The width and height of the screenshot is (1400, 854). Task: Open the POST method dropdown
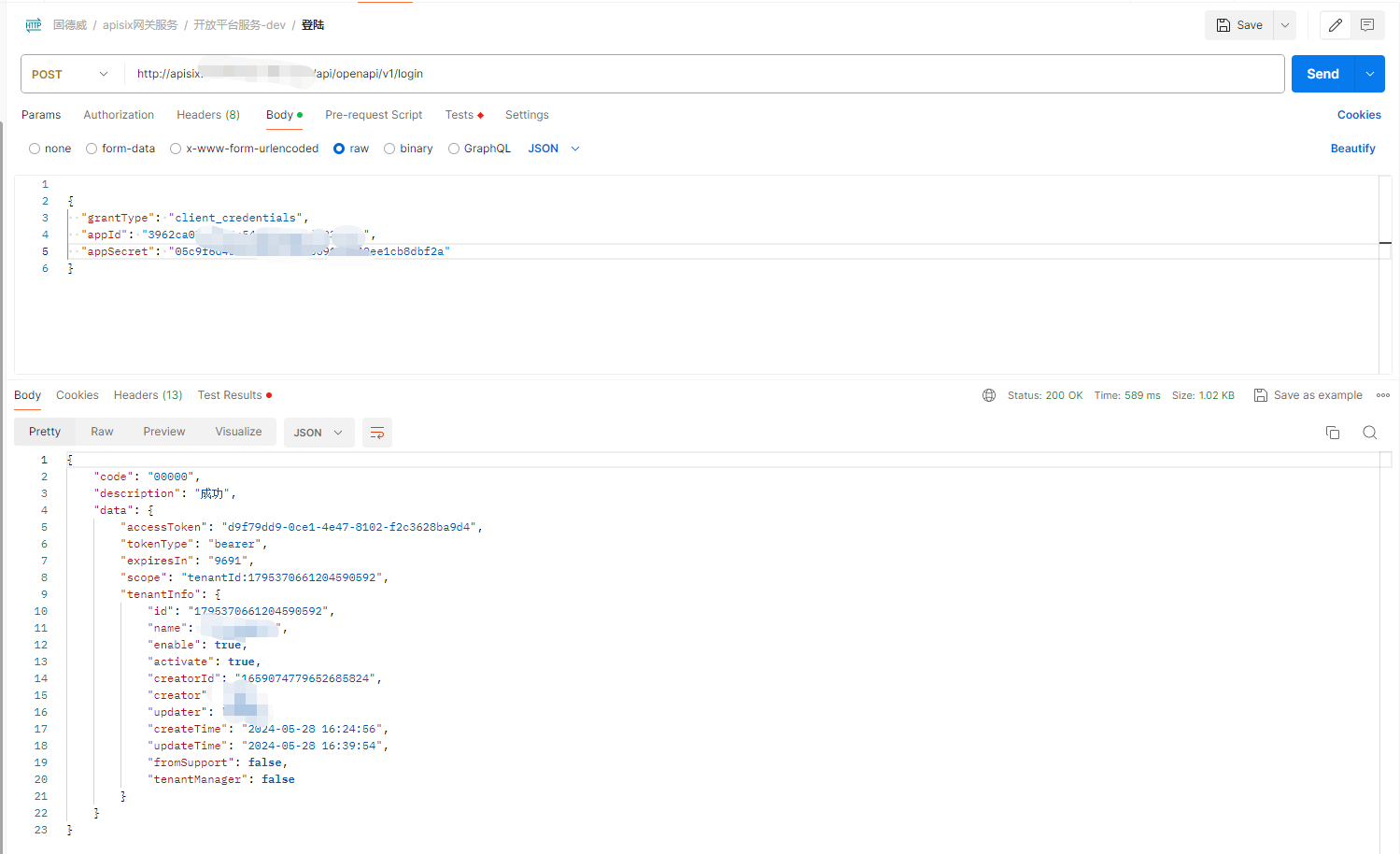coord(71,74)
